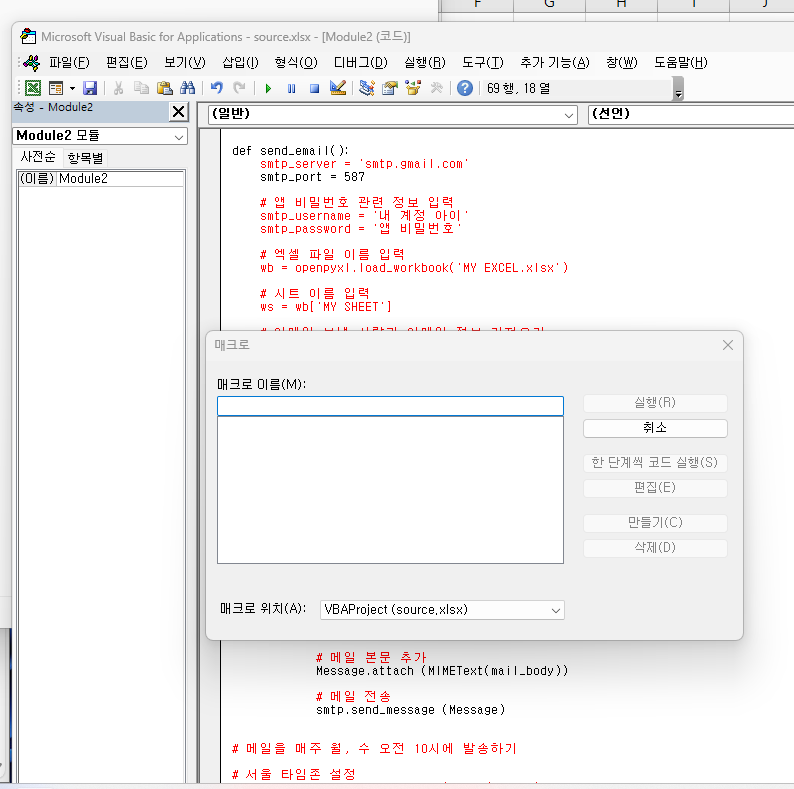The width and height of the screenshot is (794, 789).
Task: Stop execution with the Reset square icon
Action: [314, 89]
